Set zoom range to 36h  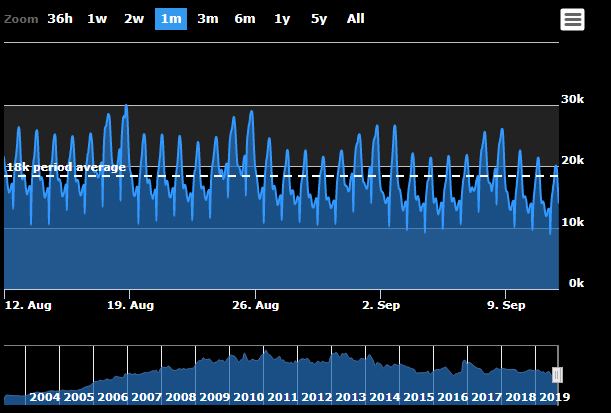tap(60, 19)
